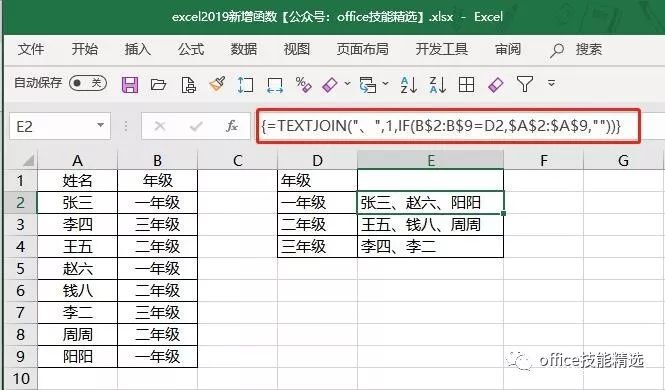Screen dimensions: 665x390
Task: Switch to the 数据 tab
Action: [x=244, y=49]
